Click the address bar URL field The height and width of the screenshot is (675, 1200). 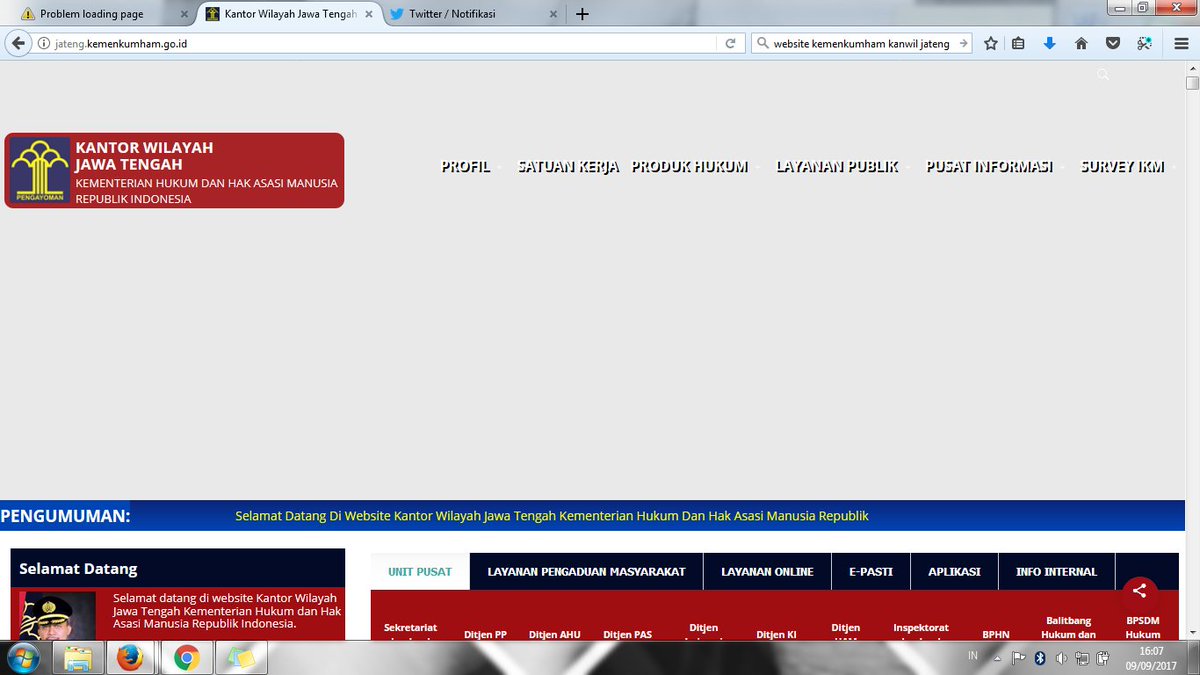[385, 43]
